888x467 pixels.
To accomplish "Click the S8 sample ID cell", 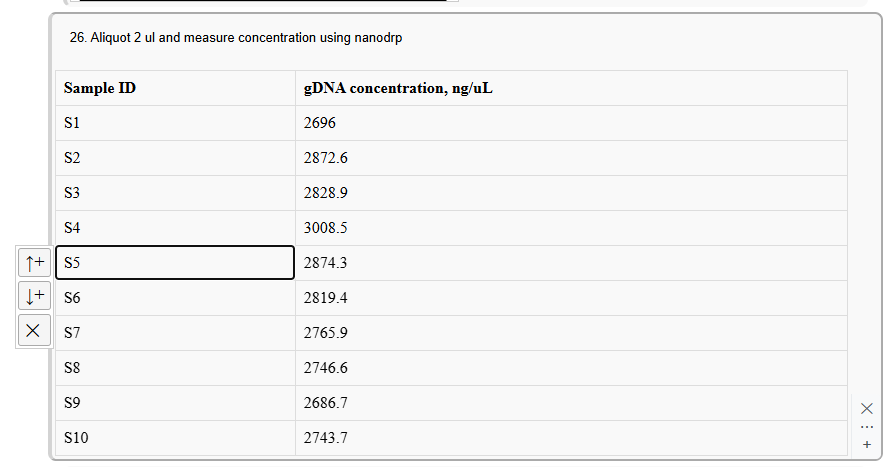I will pos(175,368).
